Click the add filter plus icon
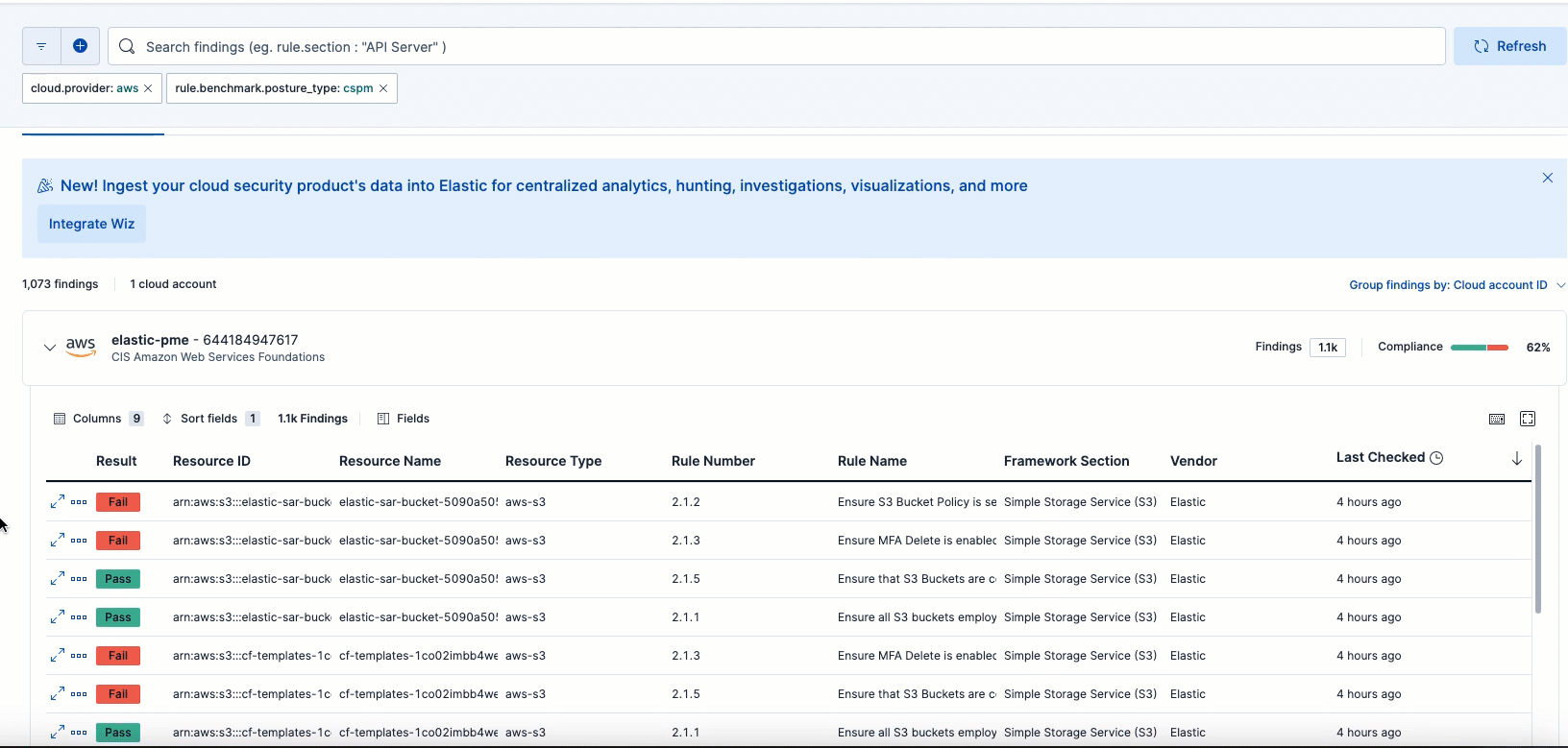The width and height of the screenshot is (1568, 748). click(81, 46)
